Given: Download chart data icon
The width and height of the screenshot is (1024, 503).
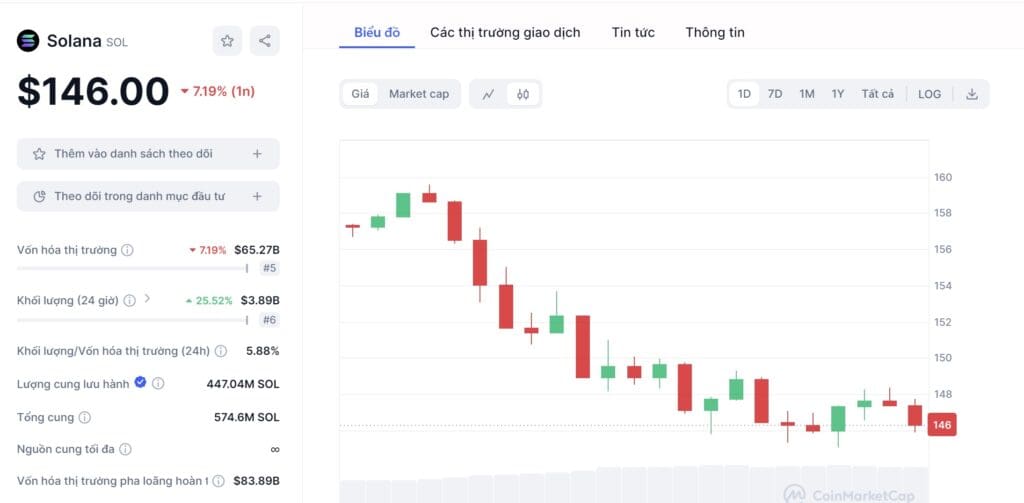Looking at the screenshot, I should [972, 94].
